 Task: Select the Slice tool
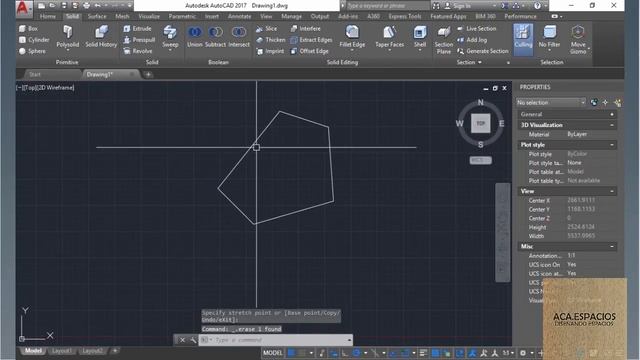[266, 29]
